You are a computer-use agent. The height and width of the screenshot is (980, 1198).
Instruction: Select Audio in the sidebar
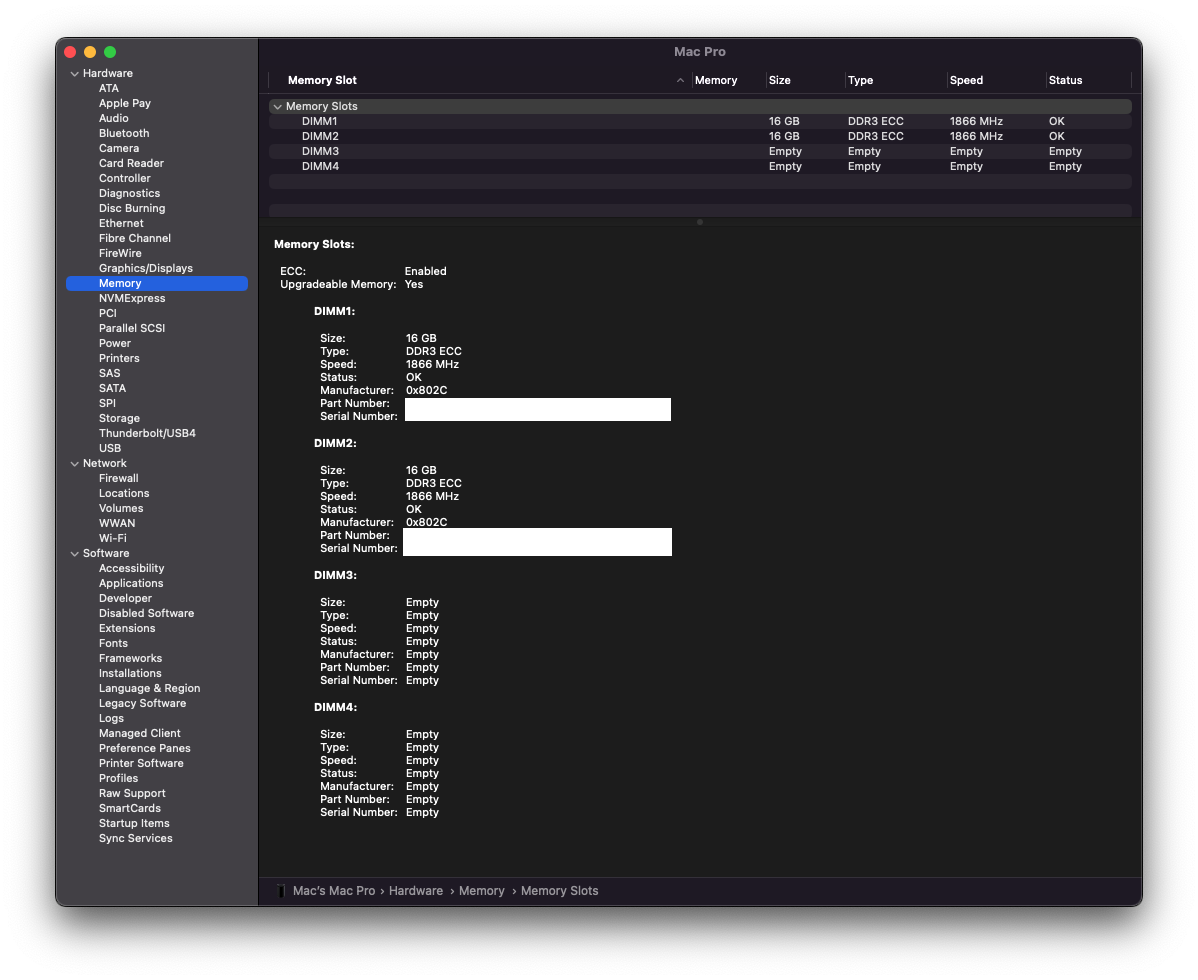(x=113, y=118)
